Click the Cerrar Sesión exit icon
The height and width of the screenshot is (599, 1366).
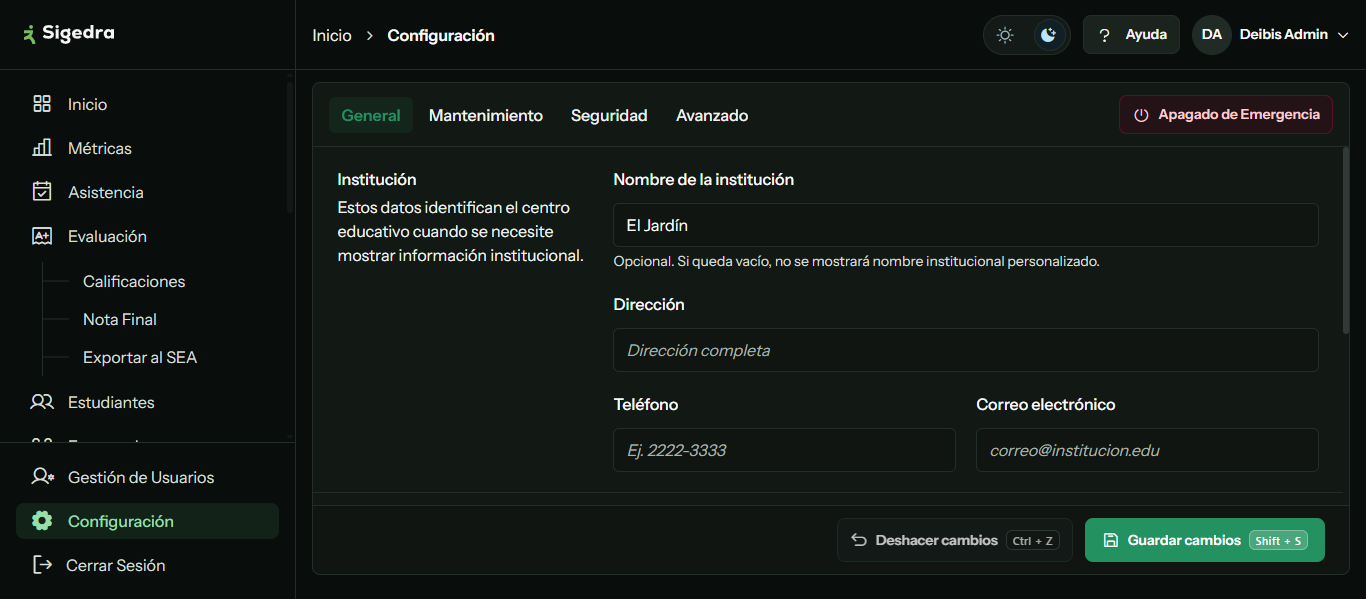click(x=42, y=565)
